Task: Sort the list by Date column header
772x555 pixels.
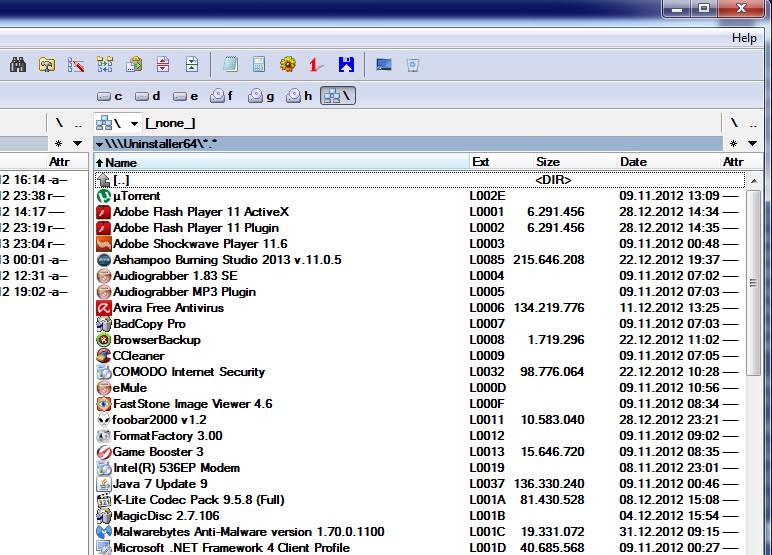Action: (633, 162)
